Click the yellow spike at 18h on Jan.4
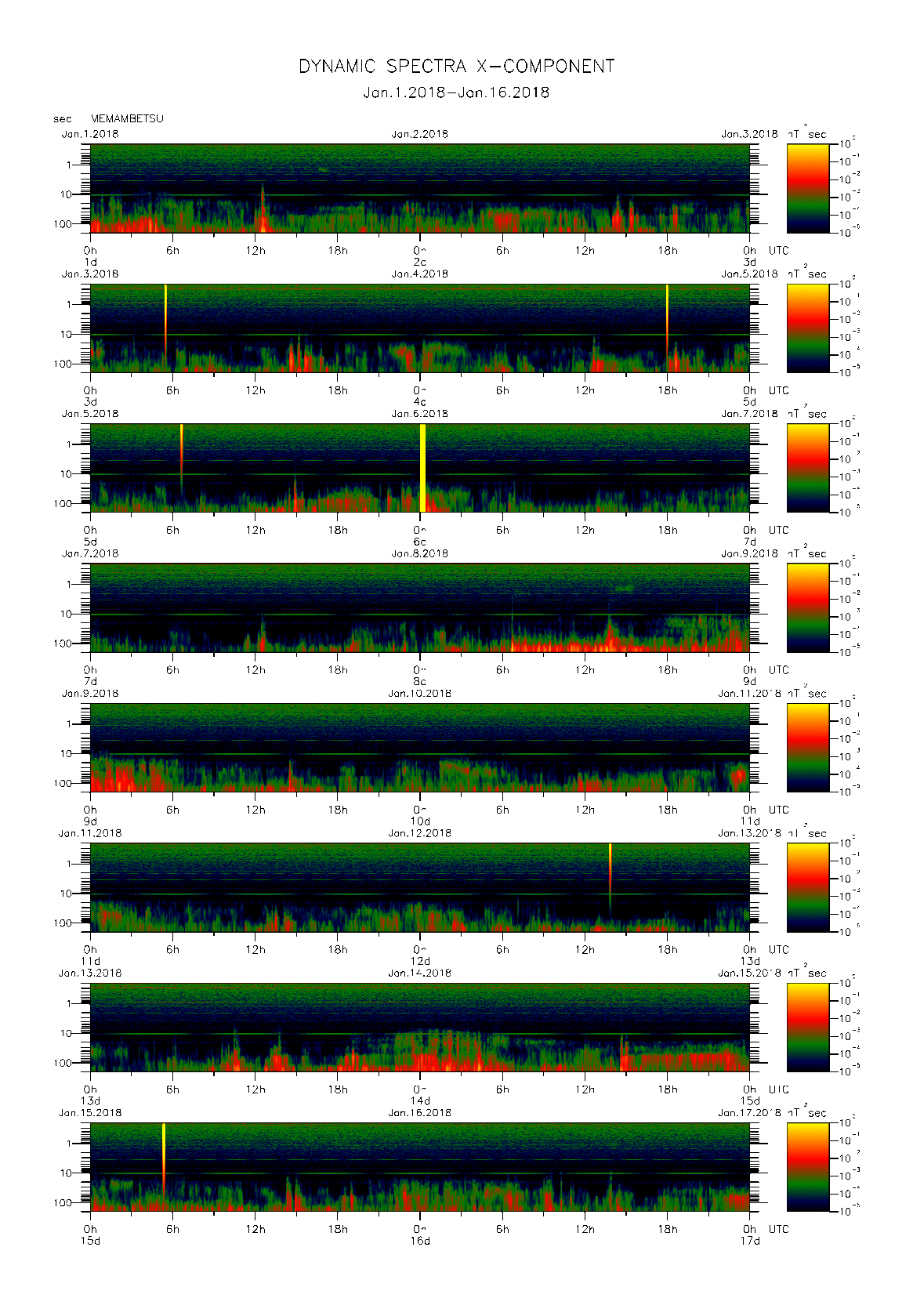Screen dimensions: 913x1316 click(x=667, y=320)
